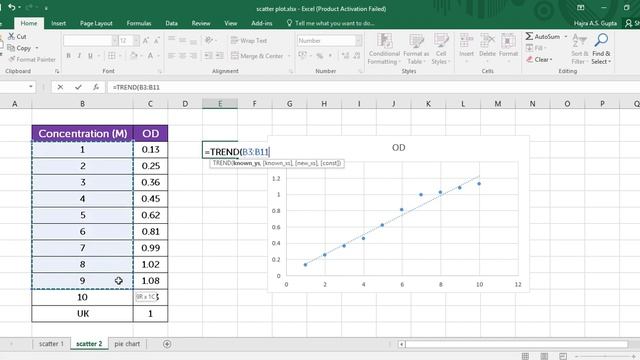
Task: Open the Conditional Formatting menu
Action: [384, 49]
